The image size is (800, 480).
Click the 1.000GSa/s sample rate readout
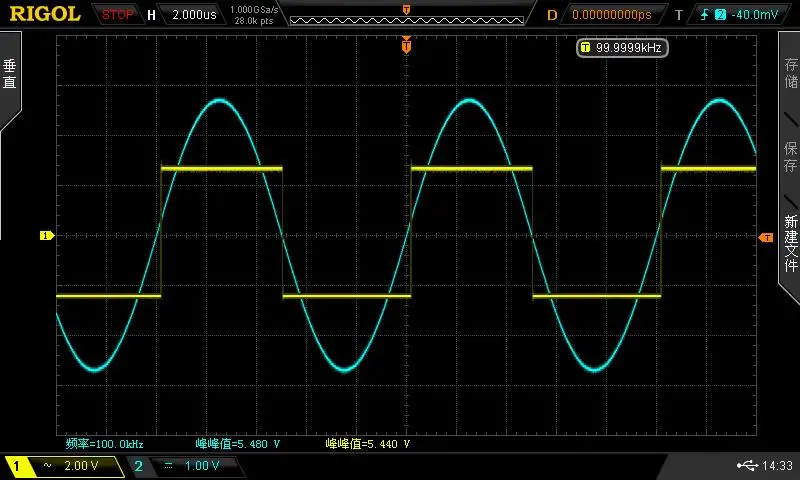pyautogui.click(x=254, y=9)
